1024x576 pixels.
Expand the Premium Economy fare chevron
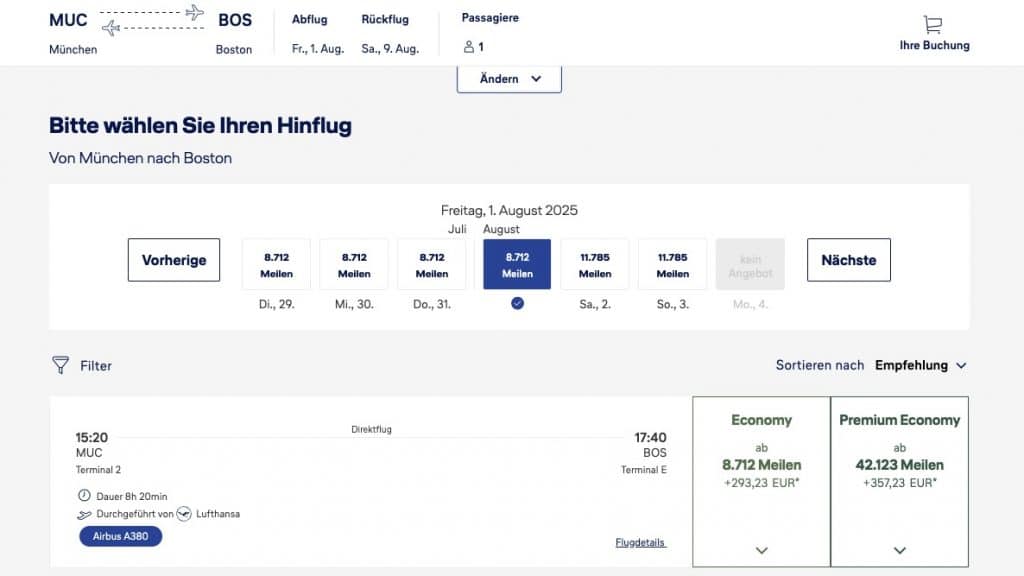point(898,550)
